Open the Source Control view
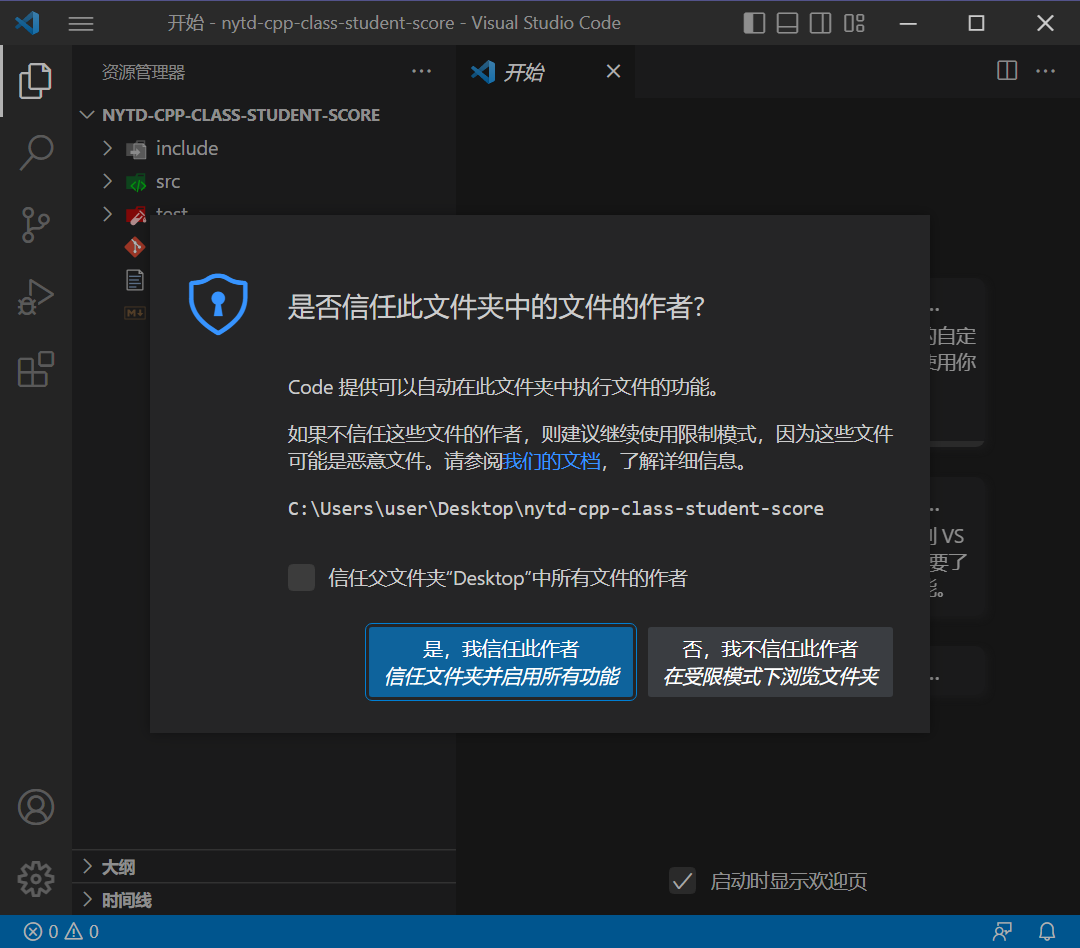The image size is (1080, 948). (36, 225)
